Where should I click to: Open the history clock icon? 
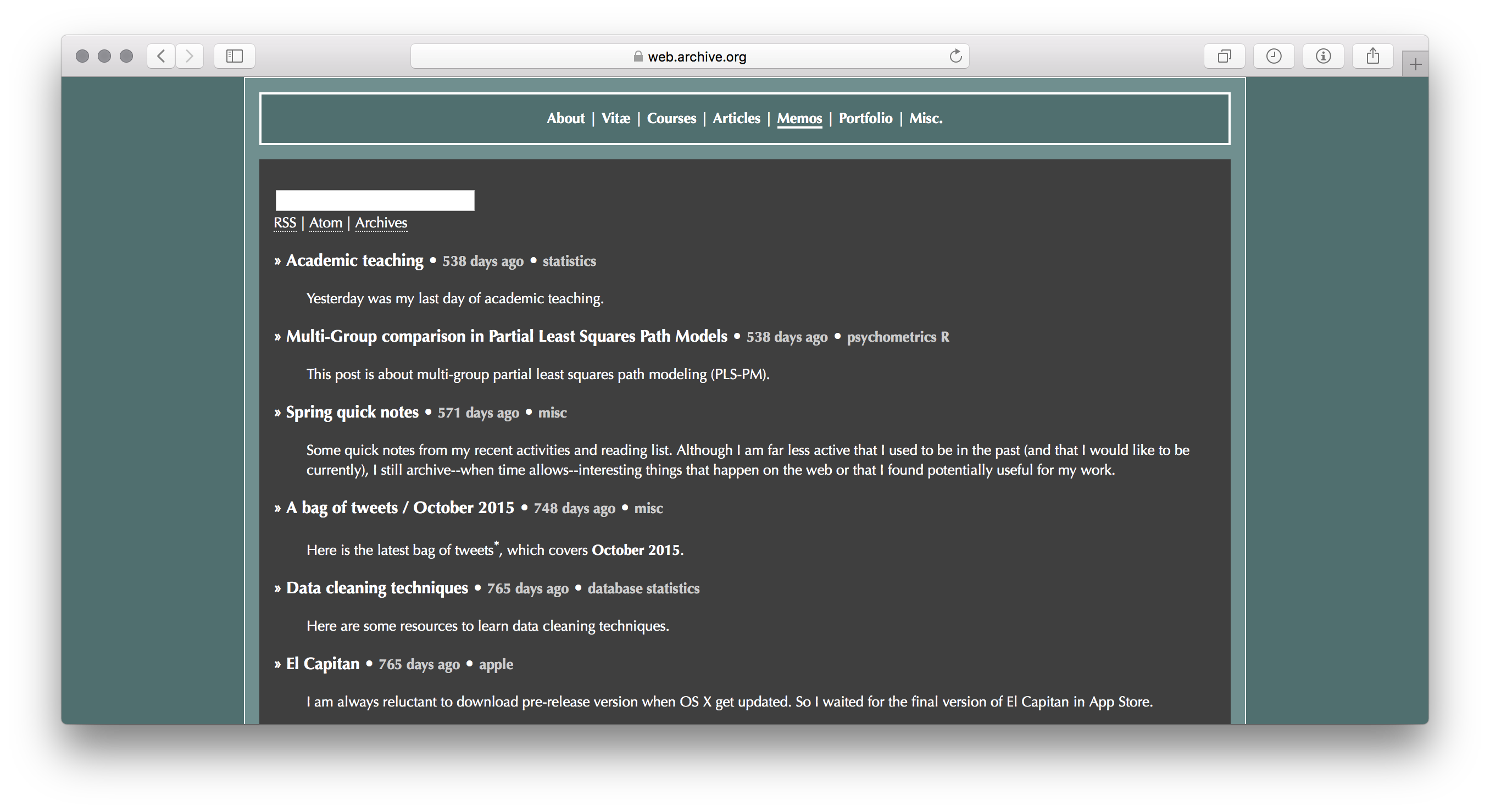pyautogui.click(x=1274, y=56)
